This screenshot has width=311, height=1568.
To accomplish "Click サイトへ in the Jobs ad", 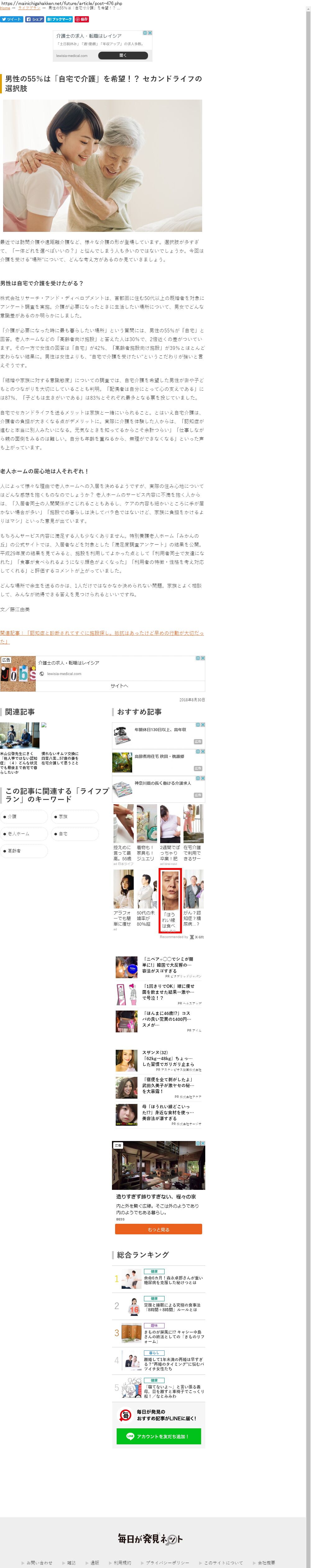I will tap(119, 685).
